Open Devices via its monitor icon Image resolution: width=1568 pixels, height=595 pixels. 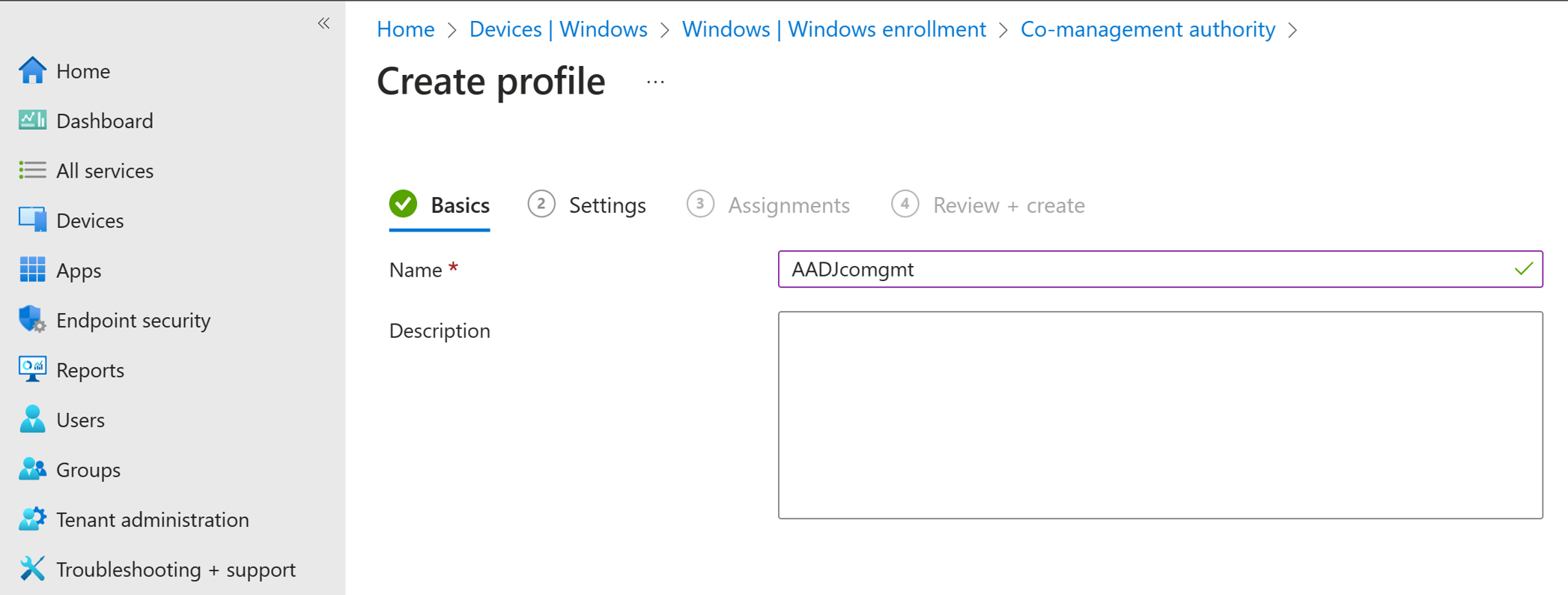32,220
